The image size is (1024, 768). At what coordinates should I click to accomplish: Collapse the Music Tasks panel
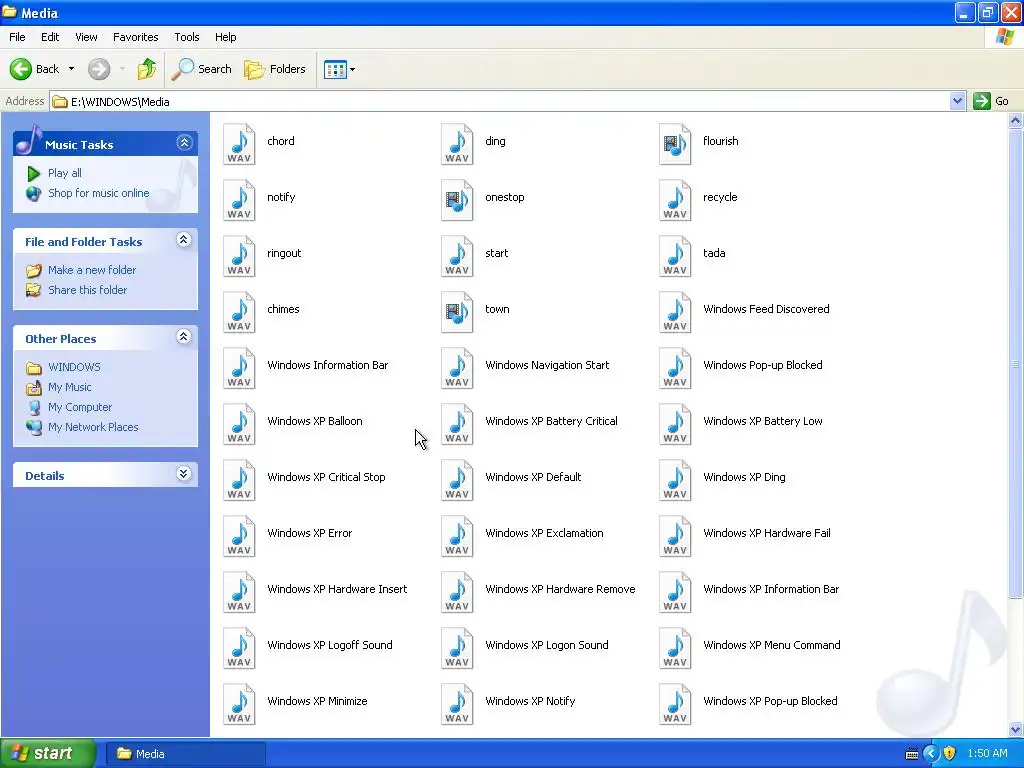184,142
